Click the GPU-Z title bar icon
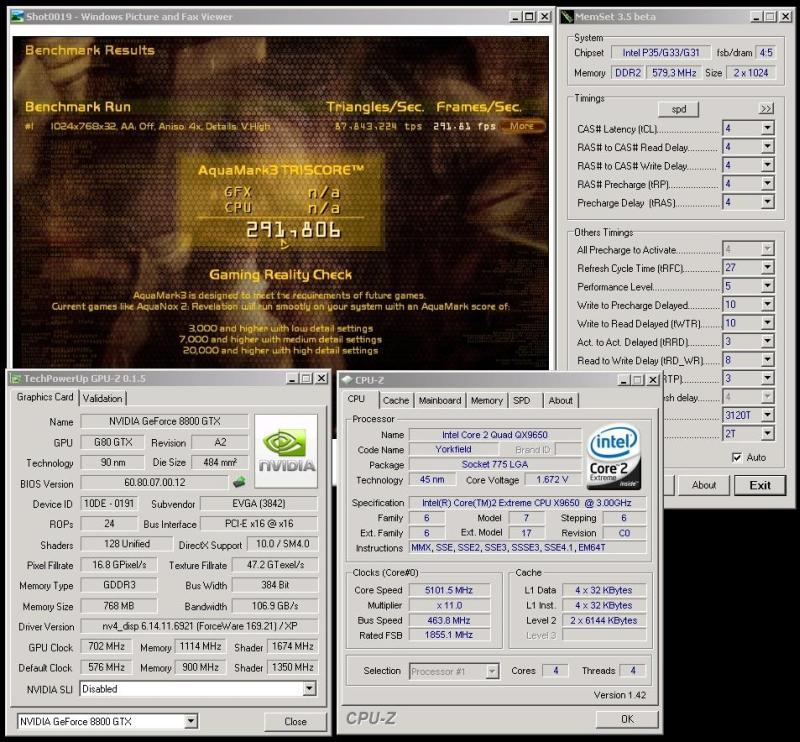Image resolution: width=800 pixels, height=742 pixels. click(15, 379)
